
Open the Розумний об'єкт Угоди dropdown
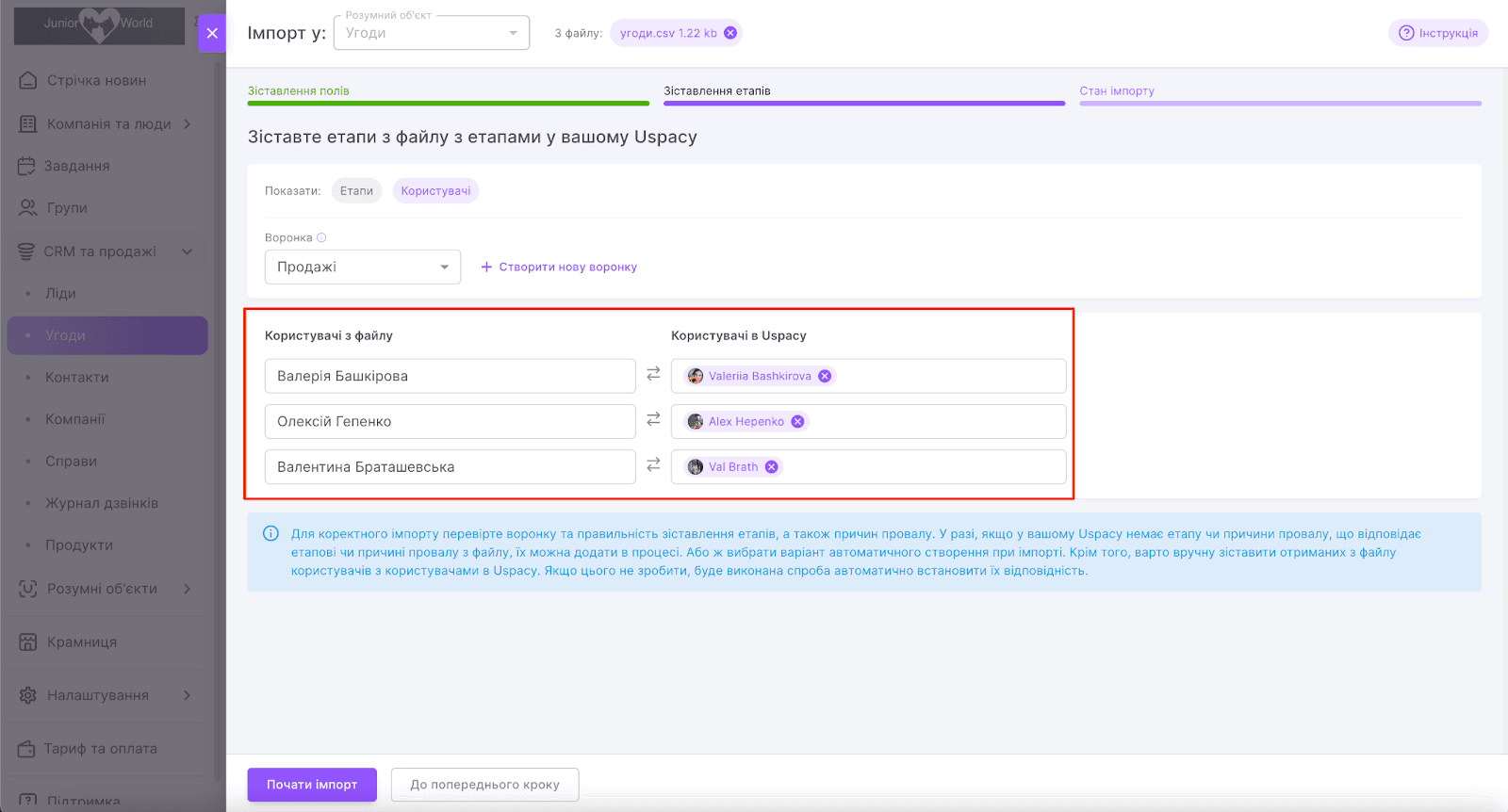[432, 33]
